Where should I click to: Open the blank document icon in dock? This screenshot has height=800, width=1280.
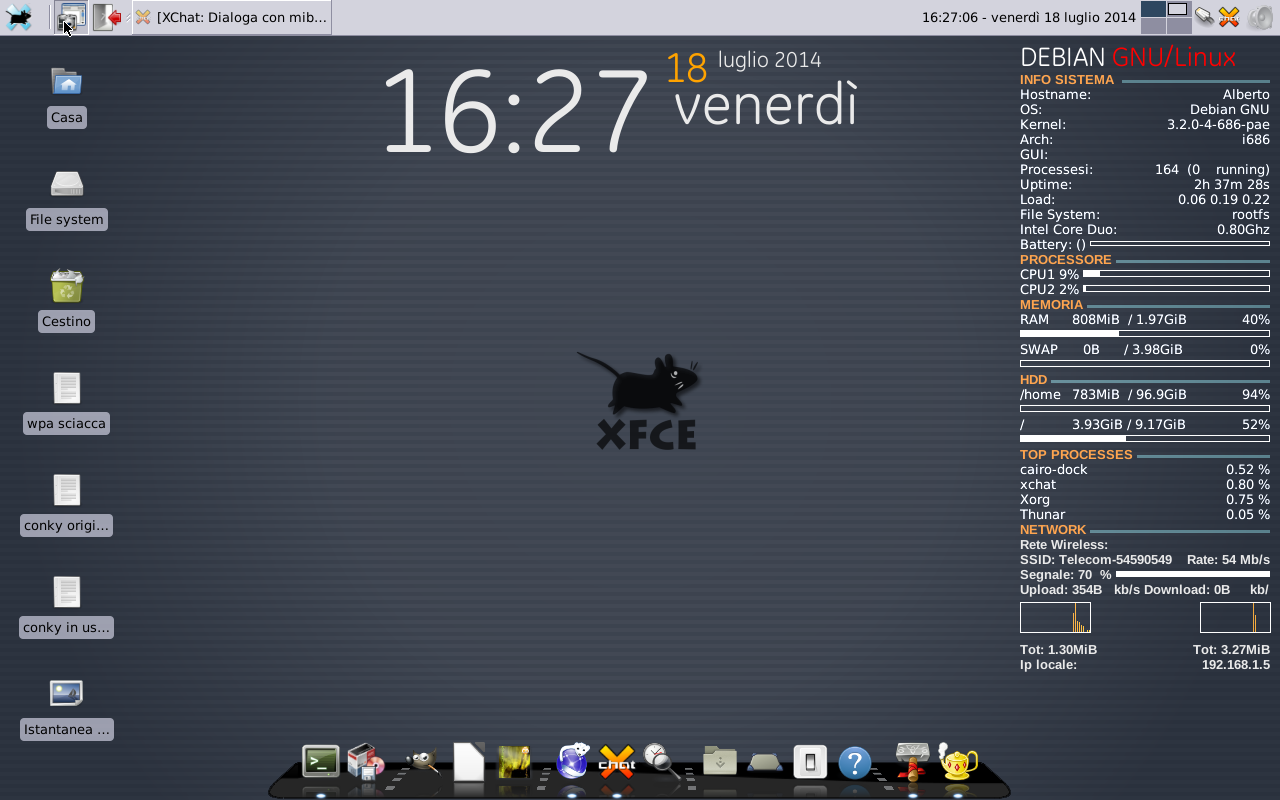pyautogui.click(x=469, y=762)
